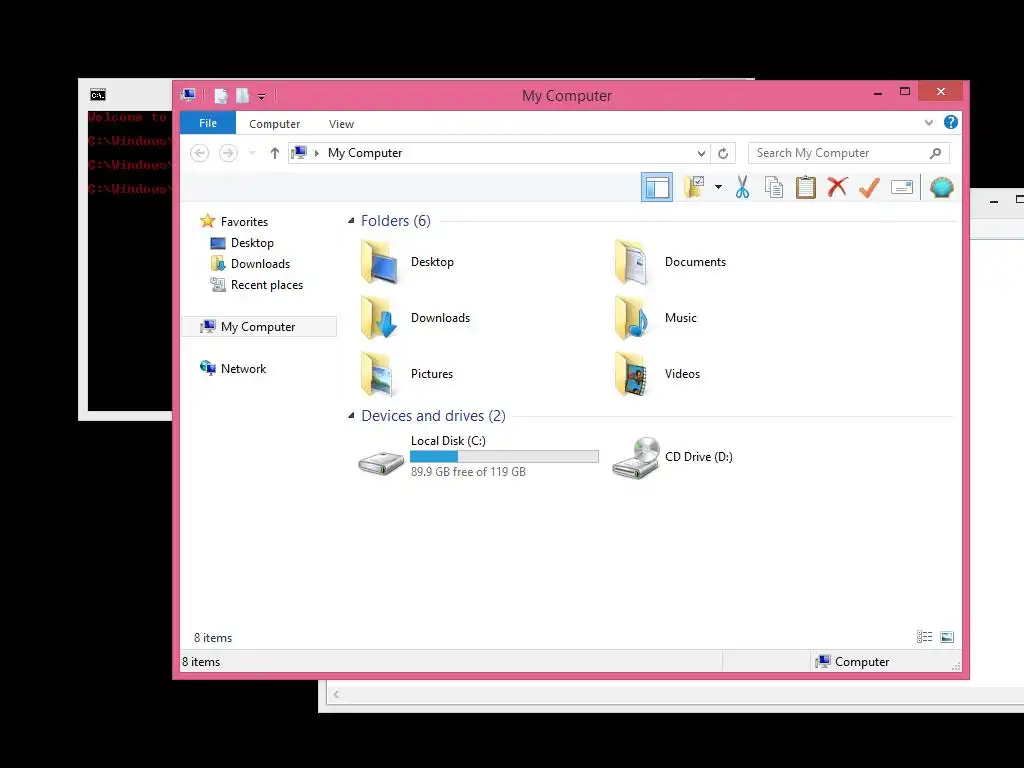Collapse the Devices and drives group
This screenshot has width=1024, height=768.
tap(351, 415)
